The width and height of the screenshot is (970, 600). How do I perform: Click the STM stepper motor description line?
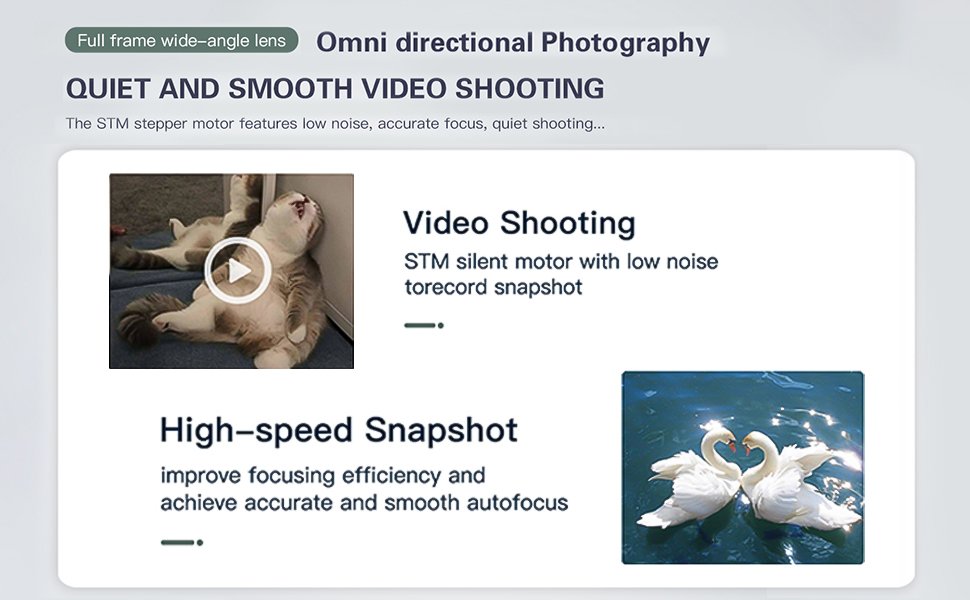tap(335, 124)
